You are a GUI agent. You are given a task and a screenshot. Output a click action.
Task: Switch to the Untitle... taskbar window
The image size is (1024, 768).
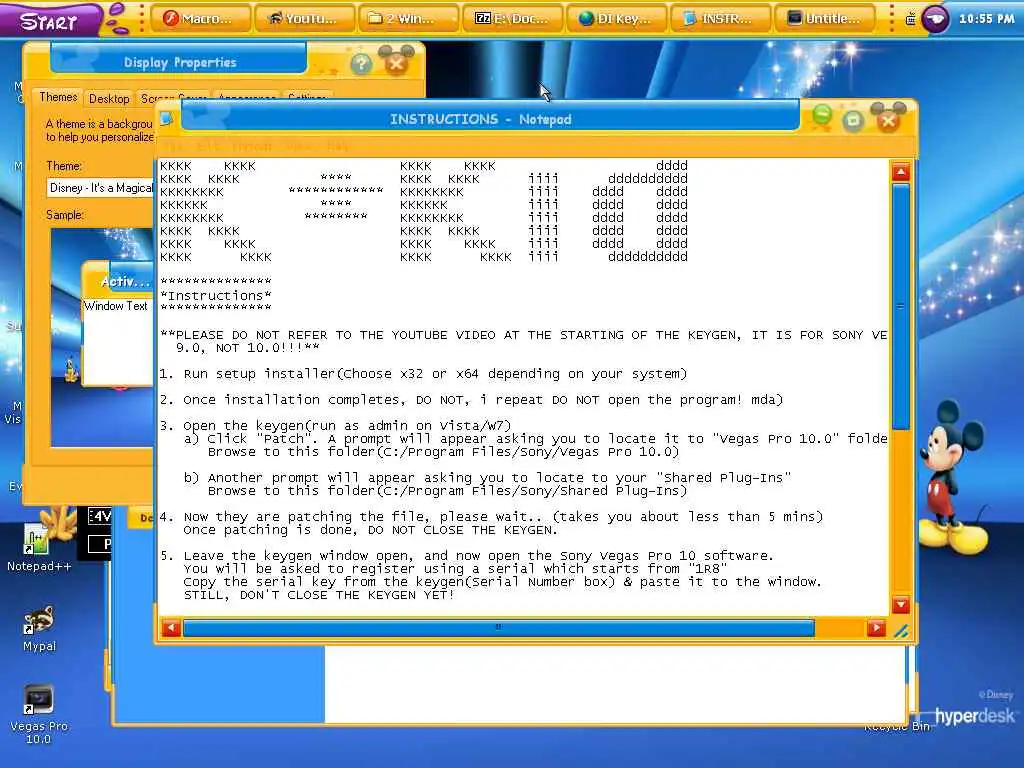825,19
